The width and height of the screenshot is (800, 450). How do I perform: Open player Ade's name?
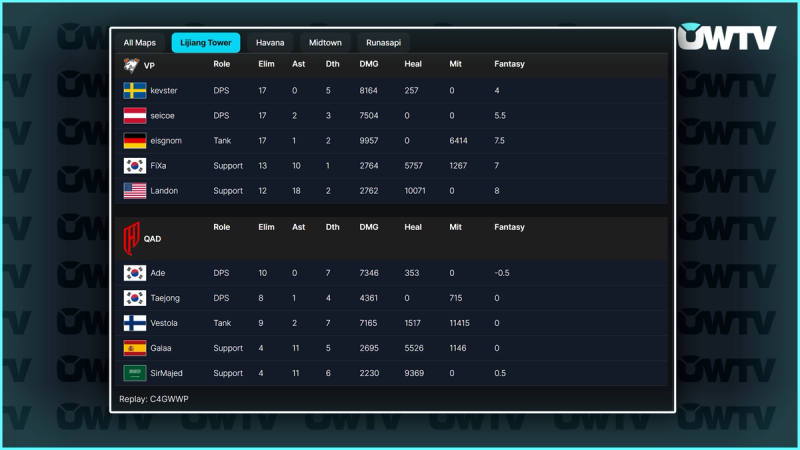pyautogui.click(x=158, y=273)
